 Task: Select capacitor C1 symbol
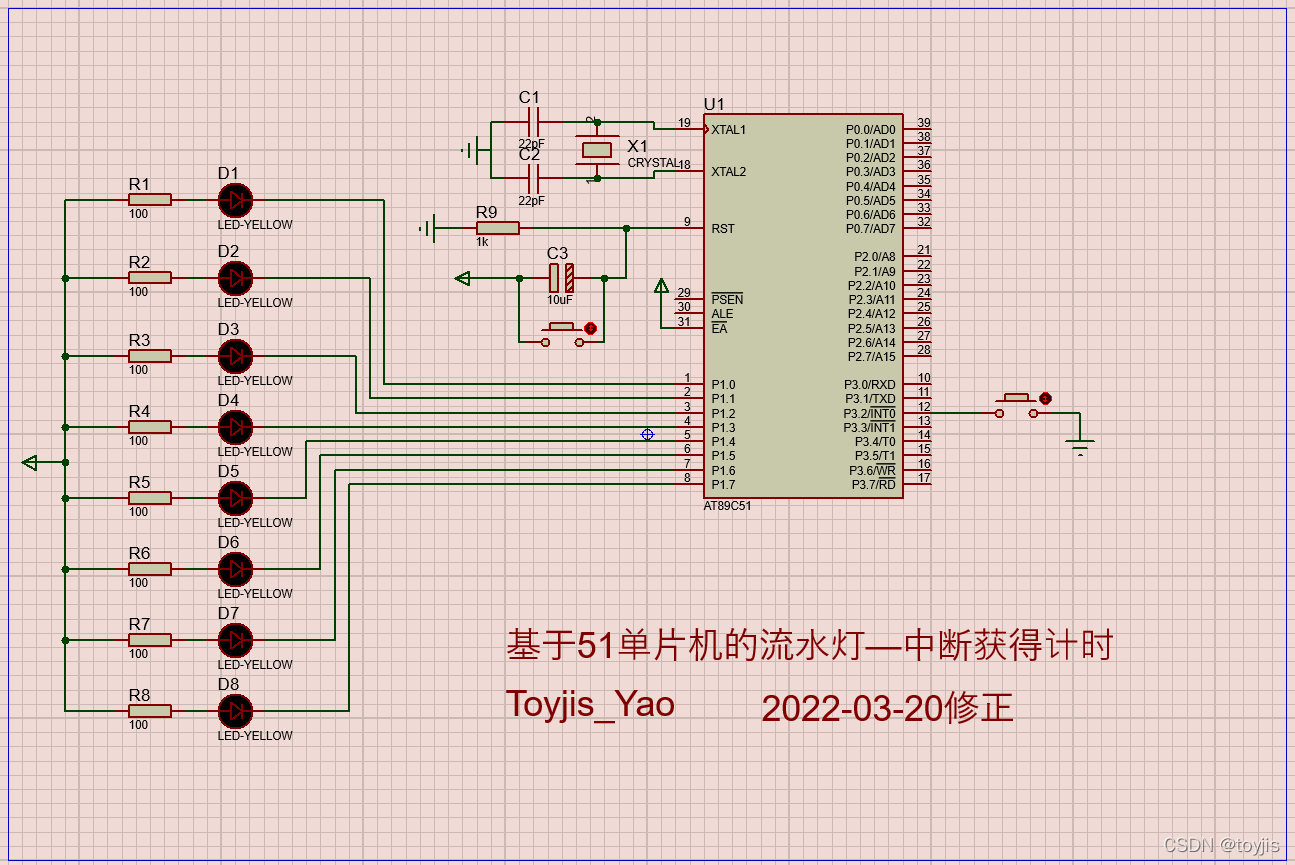click(533, 122)
